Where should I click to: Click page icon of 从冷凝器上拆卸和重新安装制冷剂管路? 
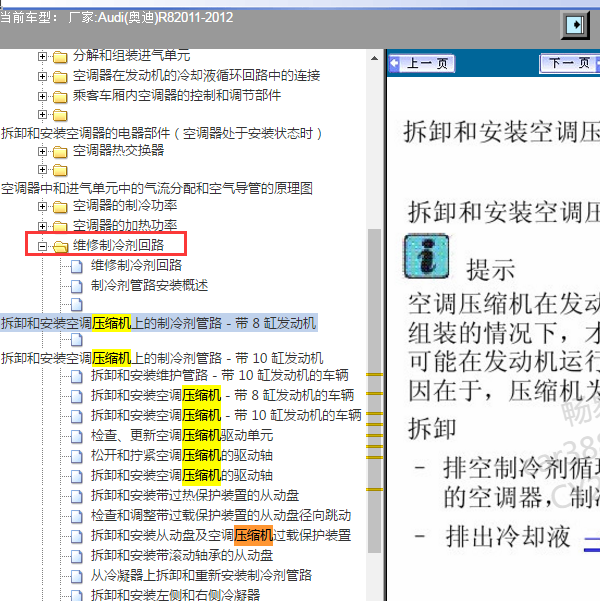(77, 576)
